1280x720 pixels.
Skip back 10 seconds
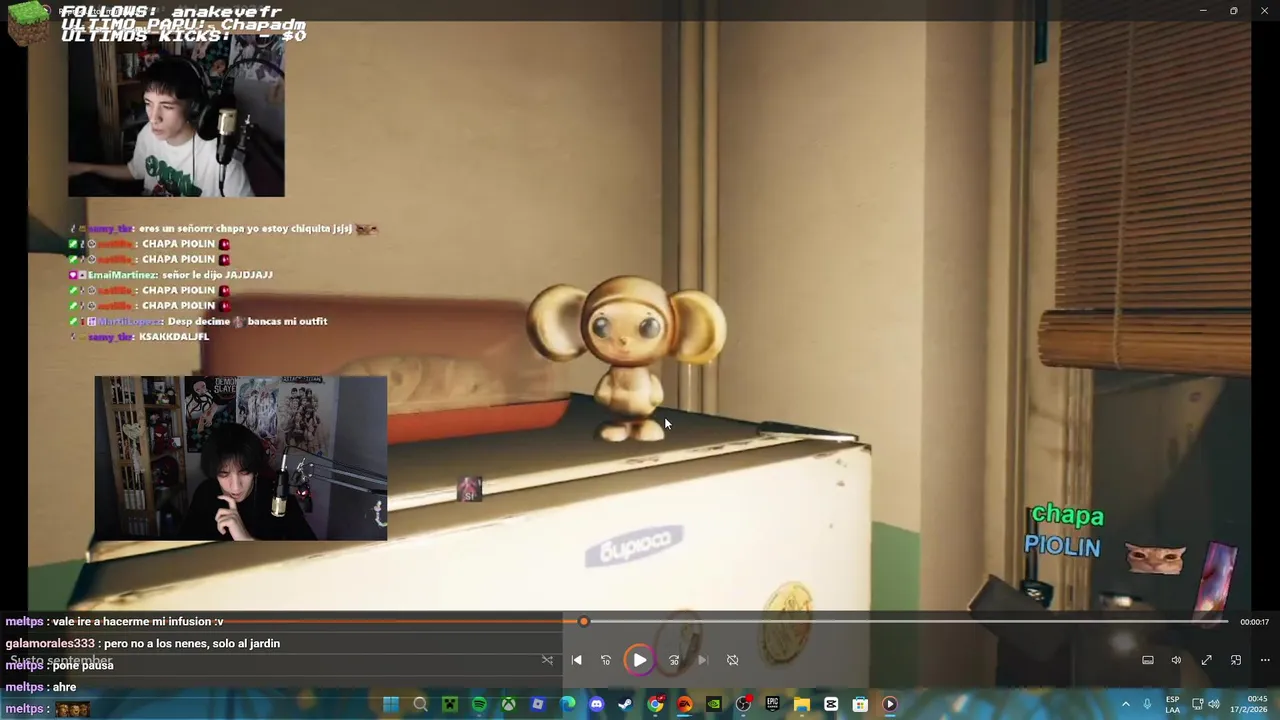[606, 660]
